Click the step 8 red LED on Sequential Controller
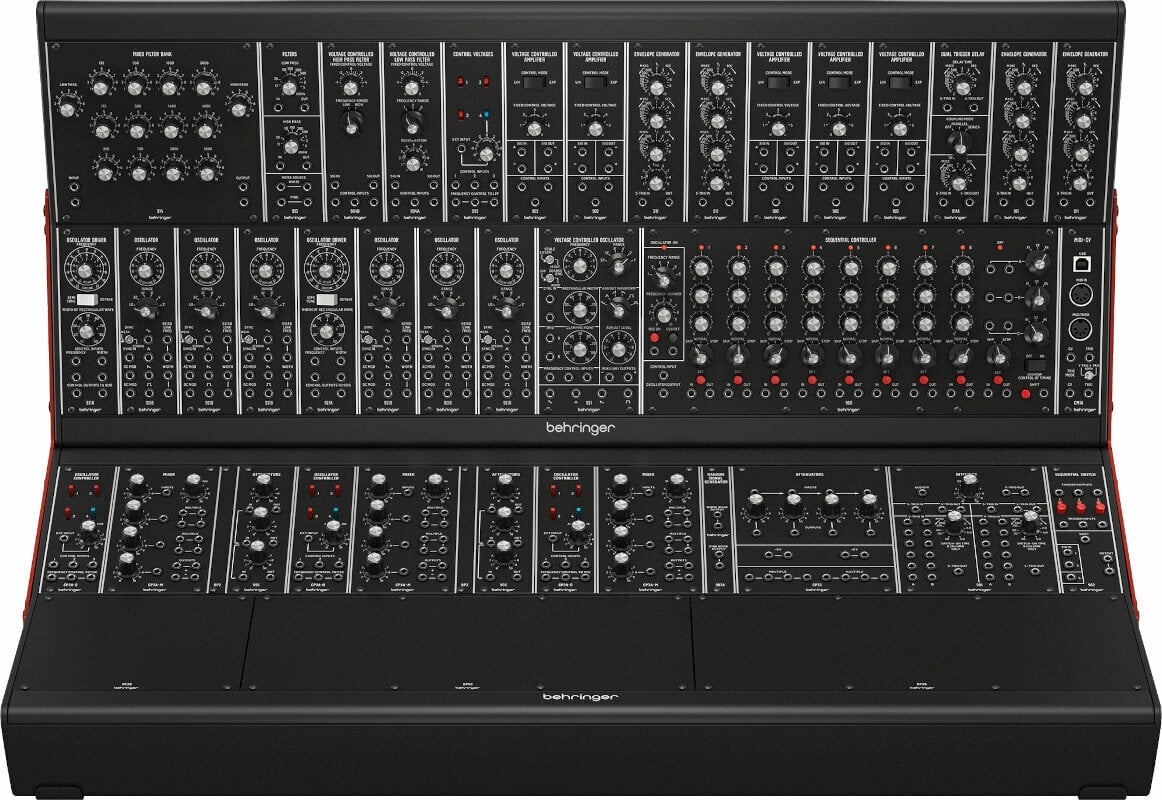The height and width of the screenshot is (800, 1162). (x=961, y=247)
